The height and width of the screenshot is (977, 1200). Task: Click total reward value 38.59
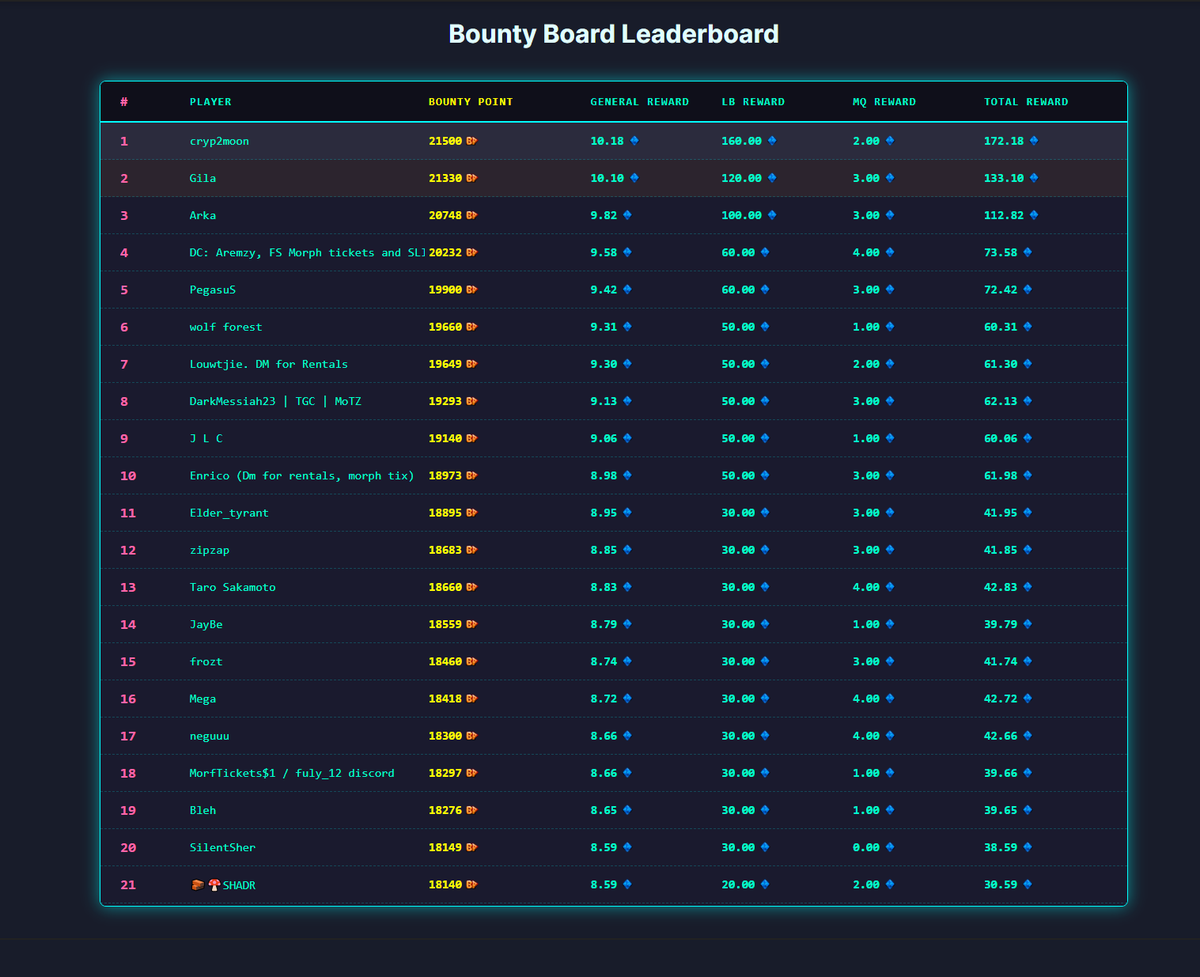pos(1001,847)
